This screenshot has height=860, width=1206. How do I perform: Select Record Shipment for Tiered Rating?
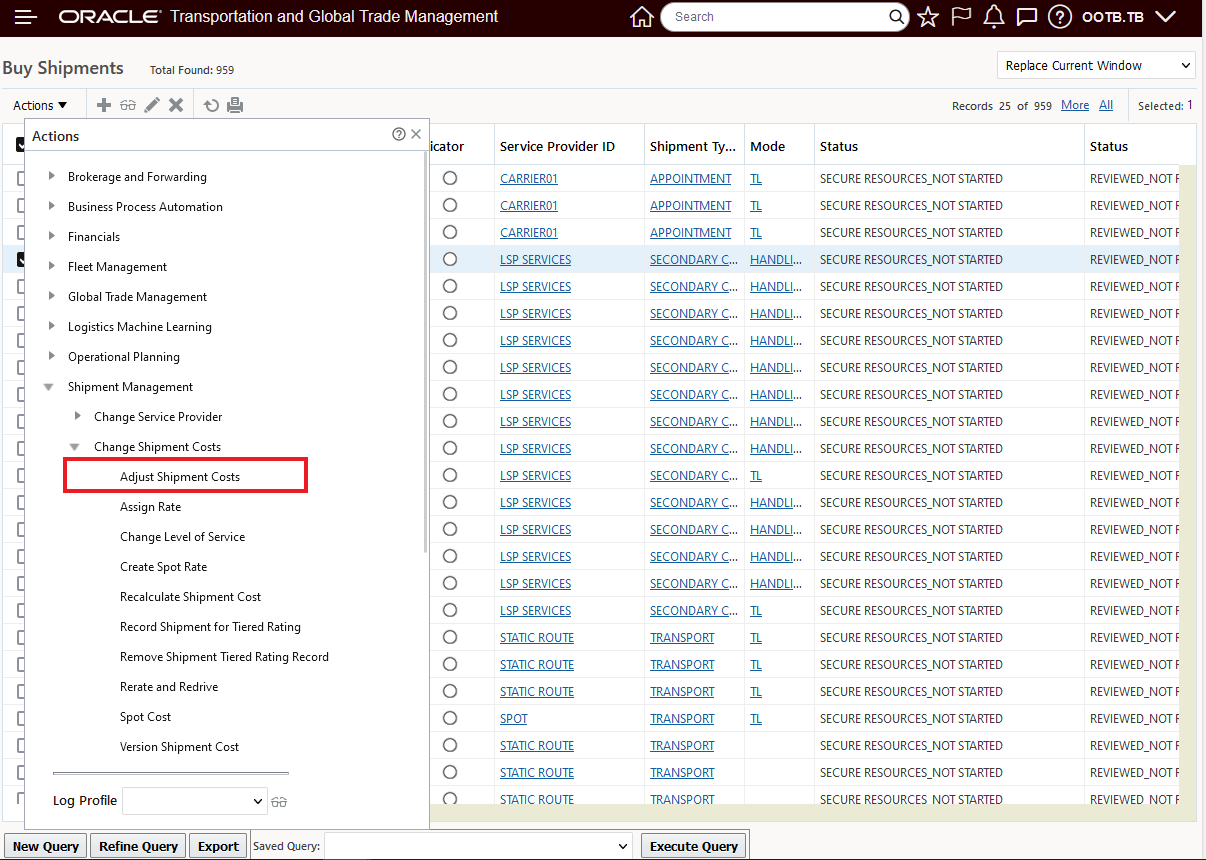tap(210, 626)
